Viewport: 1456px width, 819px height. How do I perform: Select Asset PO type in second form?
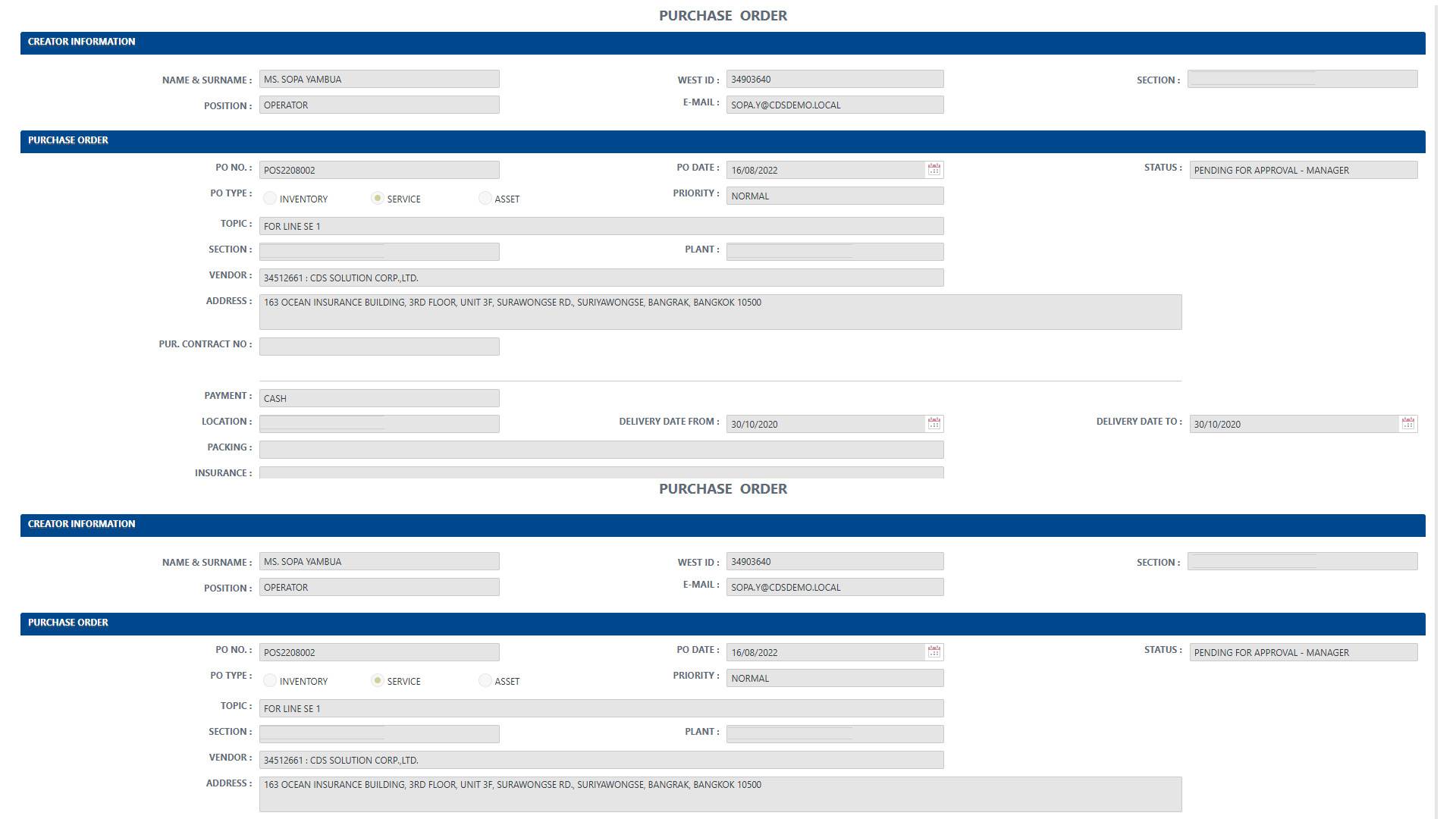click(485, 680)
